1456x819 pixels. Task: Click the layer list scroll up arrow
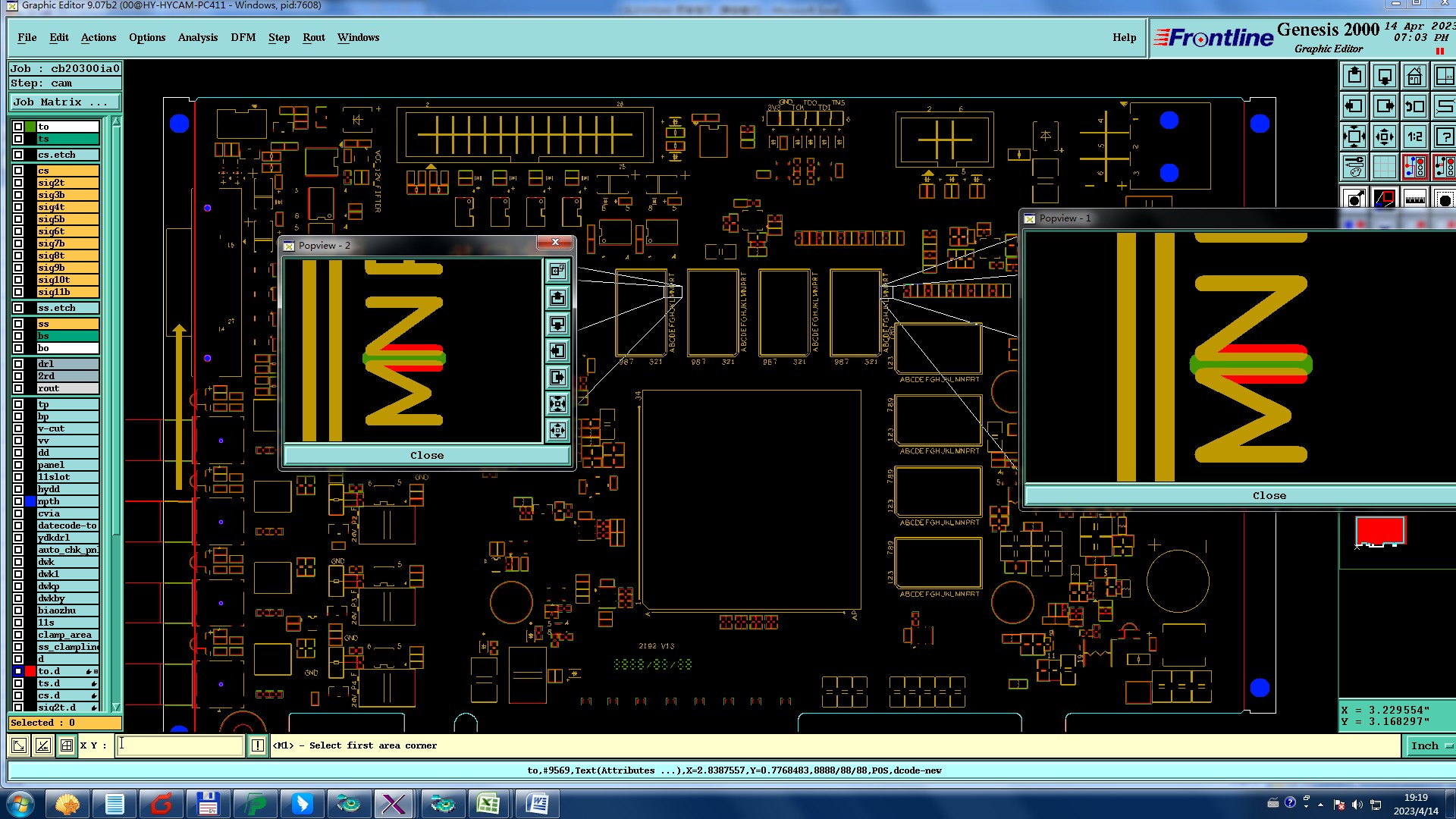point(116,122)
